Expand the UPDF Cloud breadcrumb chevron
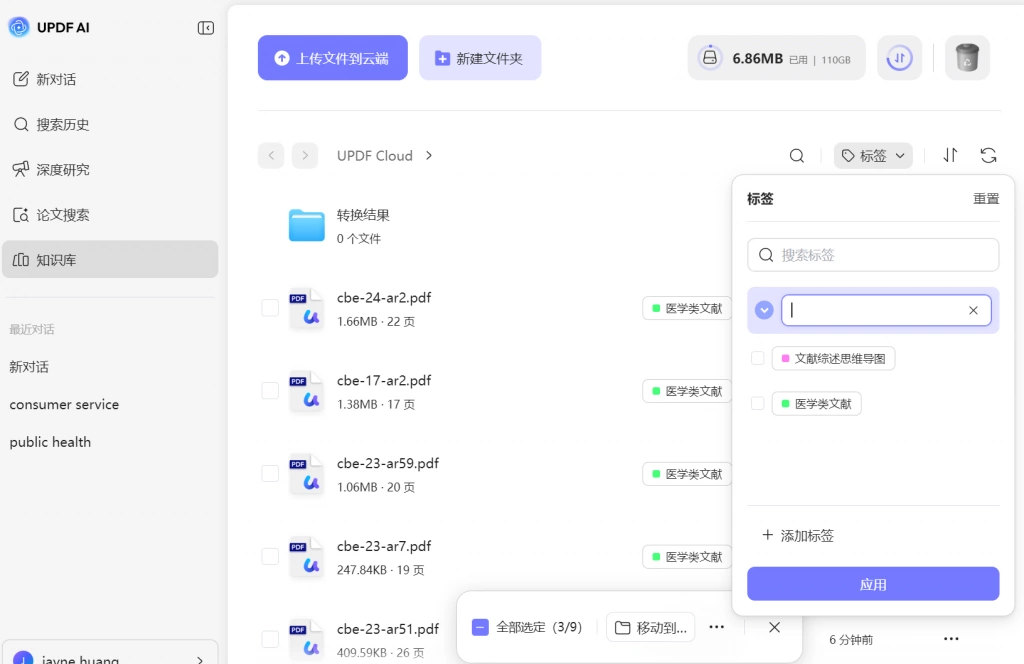 pyautogui.click(x=429, y=155)
